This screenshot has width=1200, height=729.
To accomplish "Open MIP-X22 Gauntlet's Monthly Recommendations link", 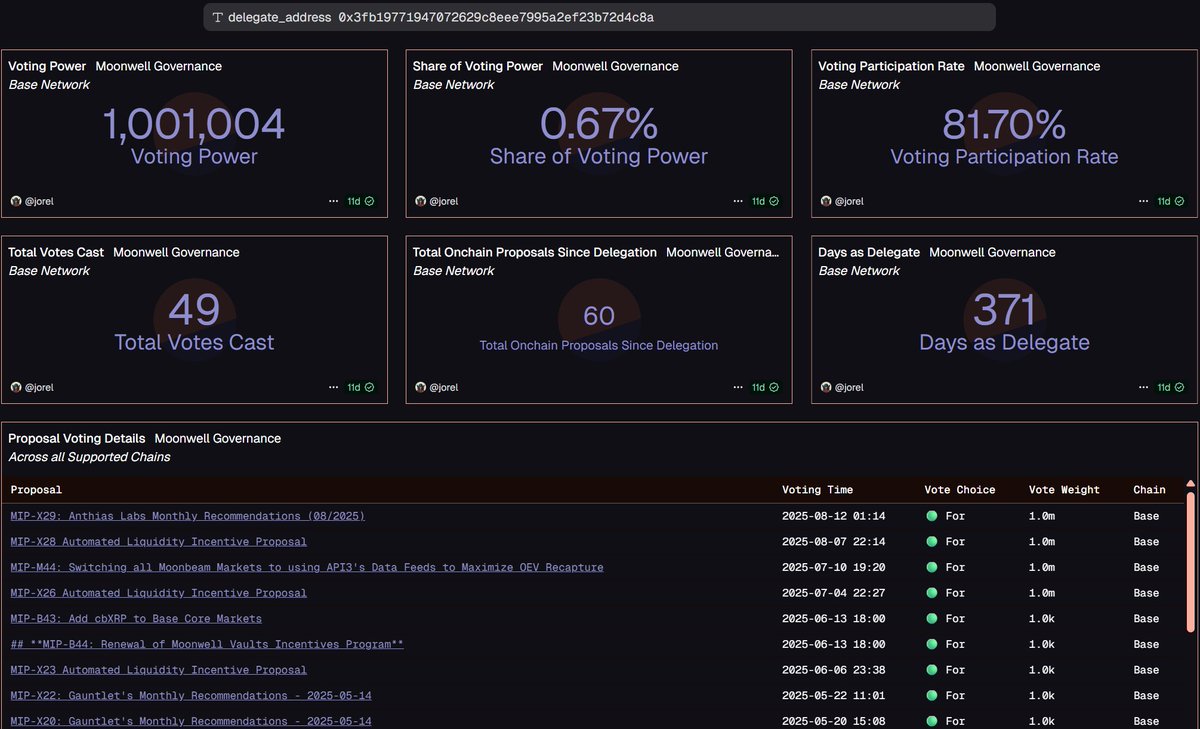I will click(x=191, y=695).
